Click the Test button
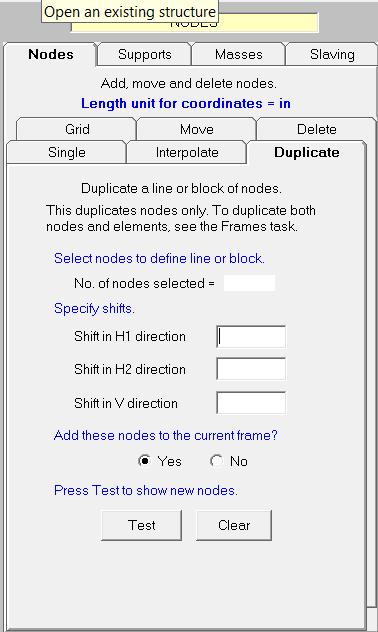Image resolution: width=378 pixels, height=632 pixels. tap(141, 525)
